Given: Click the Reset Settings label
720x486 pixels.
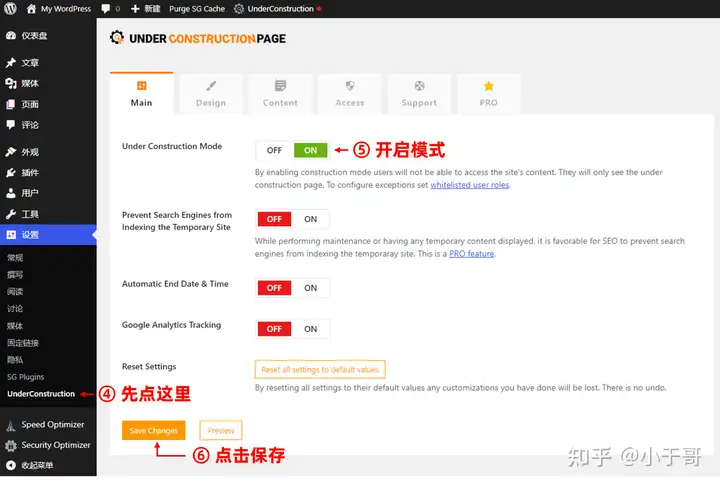Looking at the screenshot, I should point(149,366).
